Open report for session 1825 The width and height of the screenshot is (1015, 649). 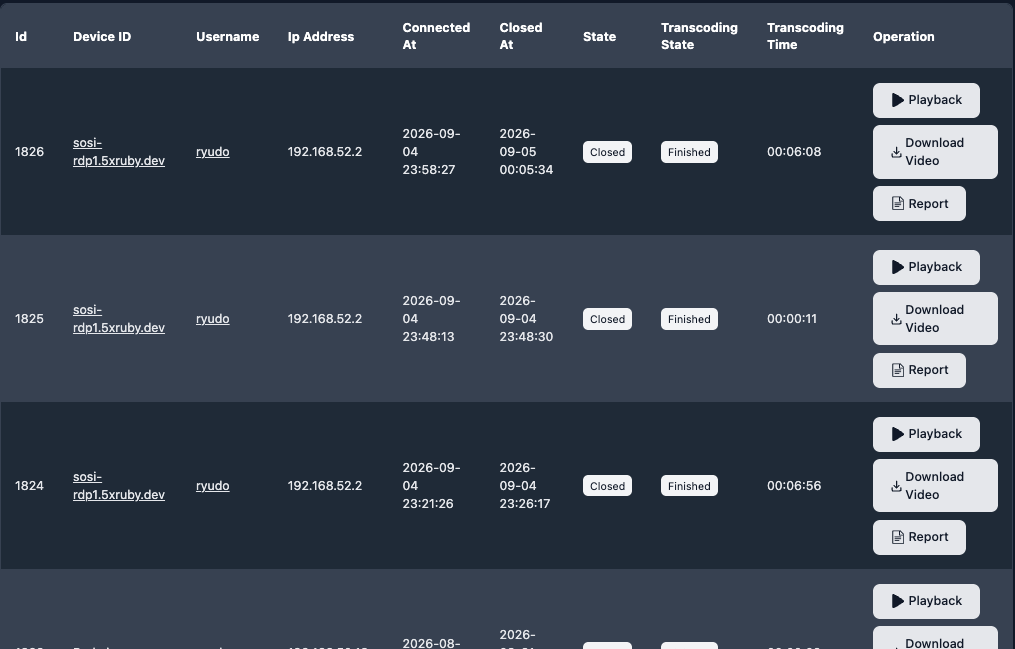click(919, 370)
